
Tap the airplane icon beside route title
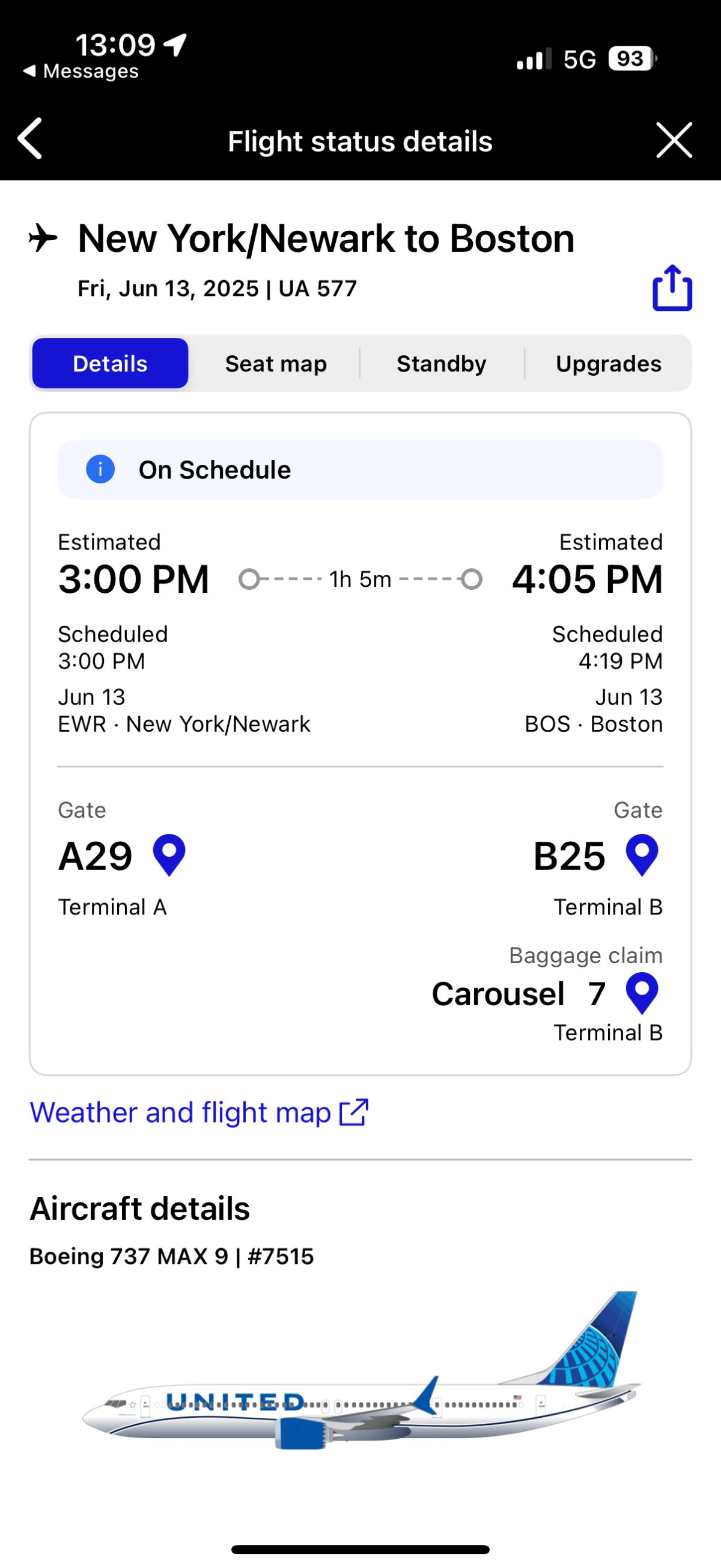pos(43,238)
